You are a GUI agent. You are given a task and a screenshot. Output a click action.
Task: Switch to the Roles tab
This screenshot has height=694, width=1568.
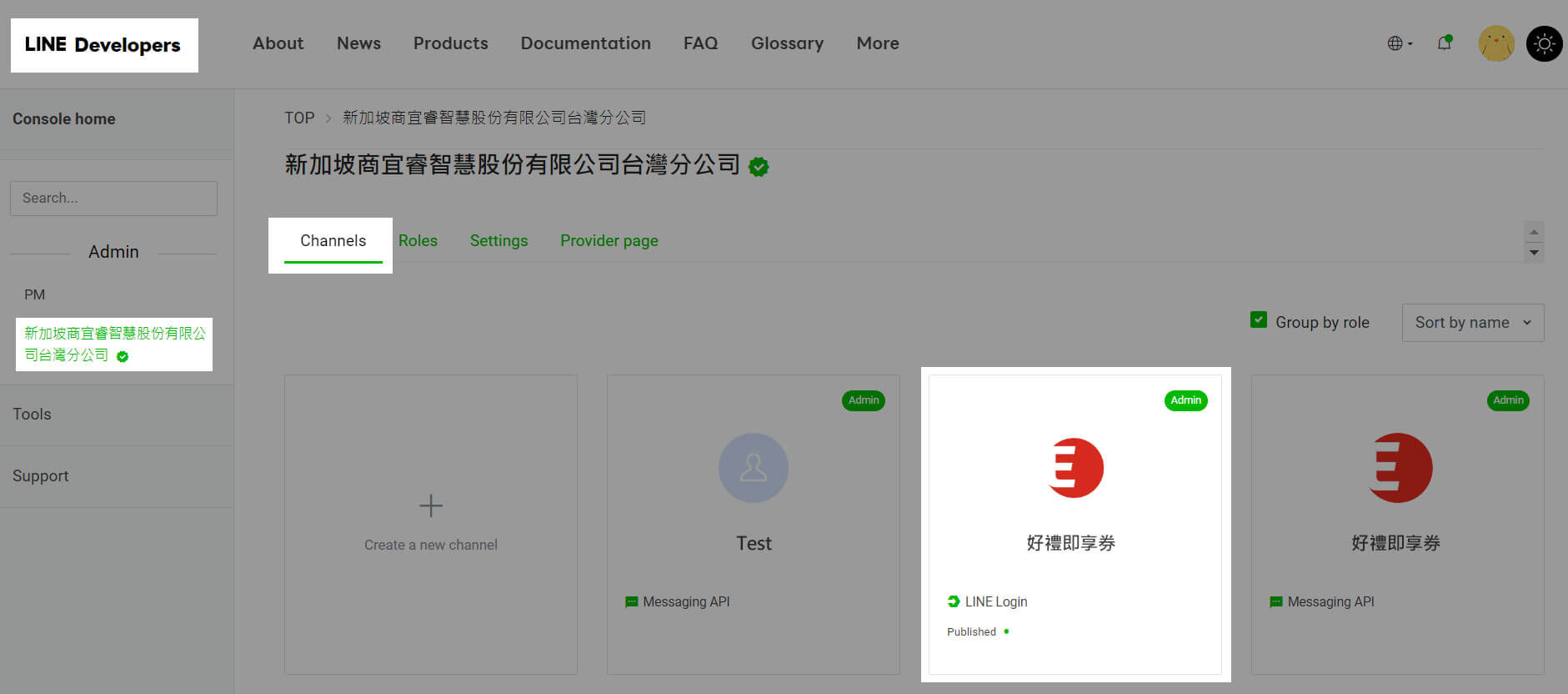coord(418,241)
